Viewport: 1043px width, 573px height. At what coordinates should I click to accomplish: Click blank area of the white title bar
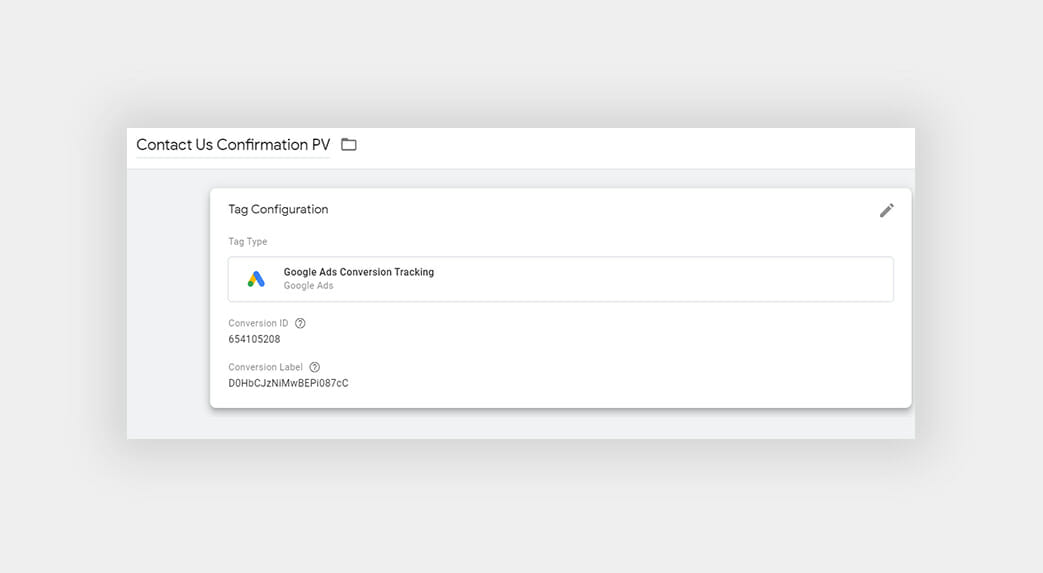pyautogui.click(x=632, y=148)
